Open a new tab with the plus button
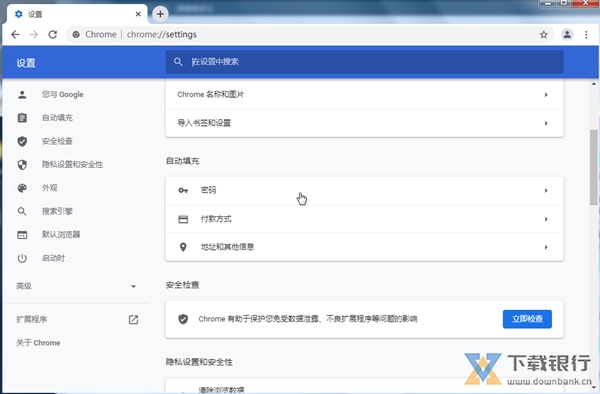The image size is (600, 394). (x=160, y=14)
